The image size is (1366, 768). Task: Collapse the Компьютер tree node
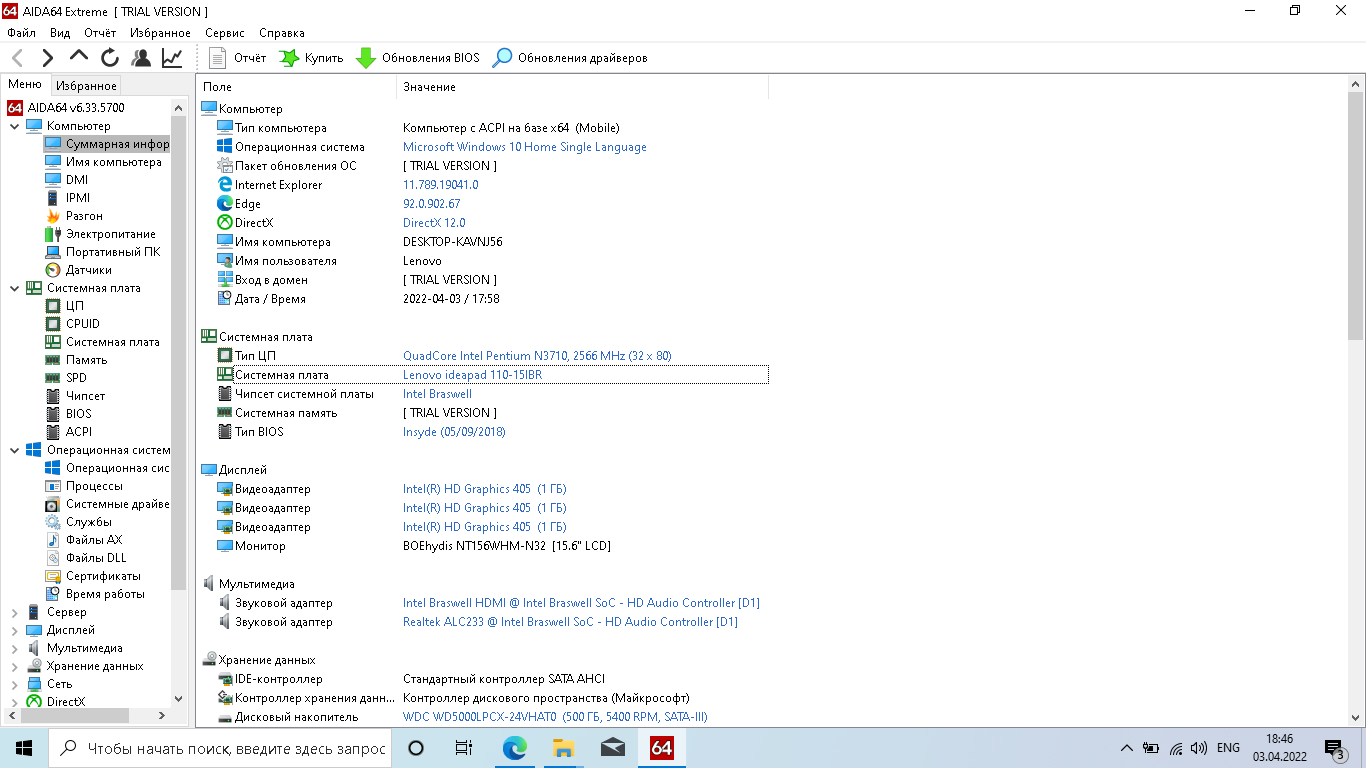pos(15,126)
